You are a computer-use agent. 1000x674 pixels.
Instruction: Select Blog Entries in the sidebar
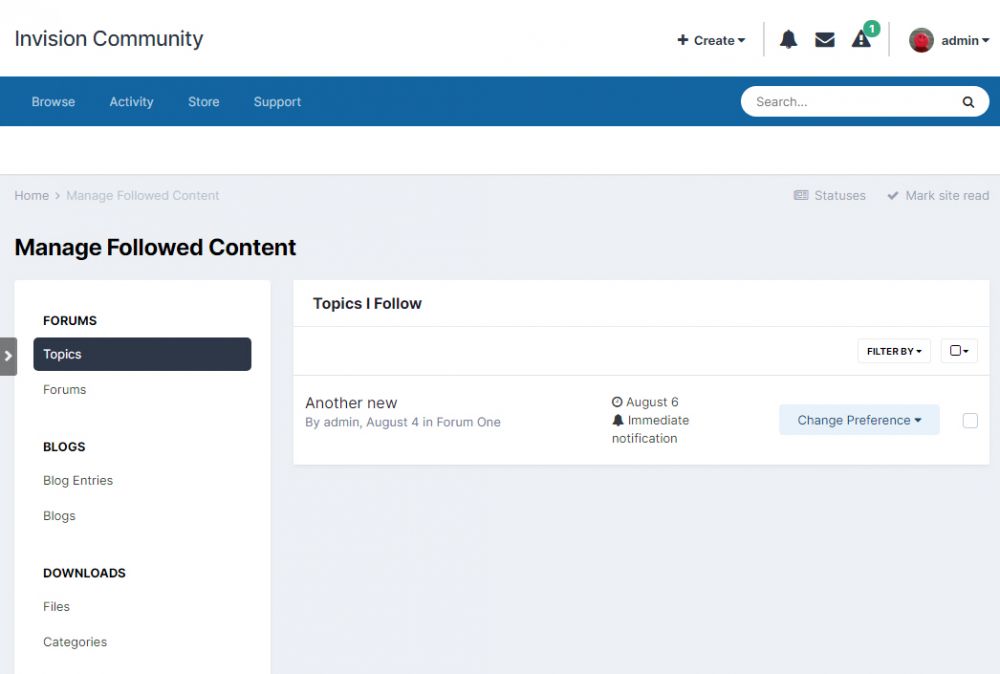coord(78,481)
